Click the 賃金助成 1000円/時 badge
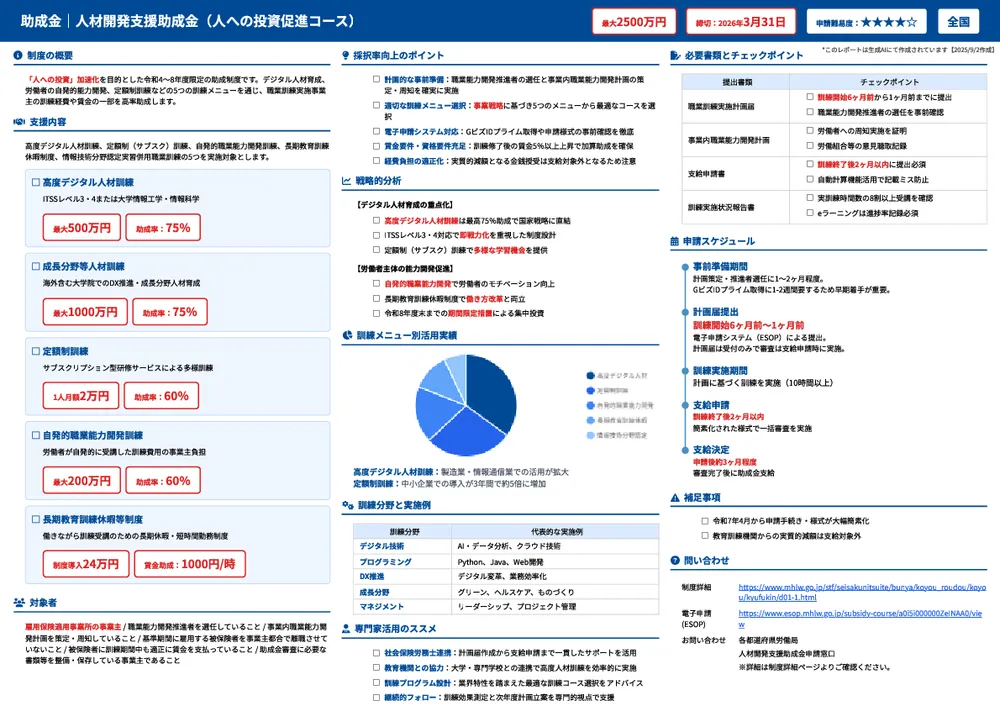The height and width of the screenshot is (706, 1000). 190,564
